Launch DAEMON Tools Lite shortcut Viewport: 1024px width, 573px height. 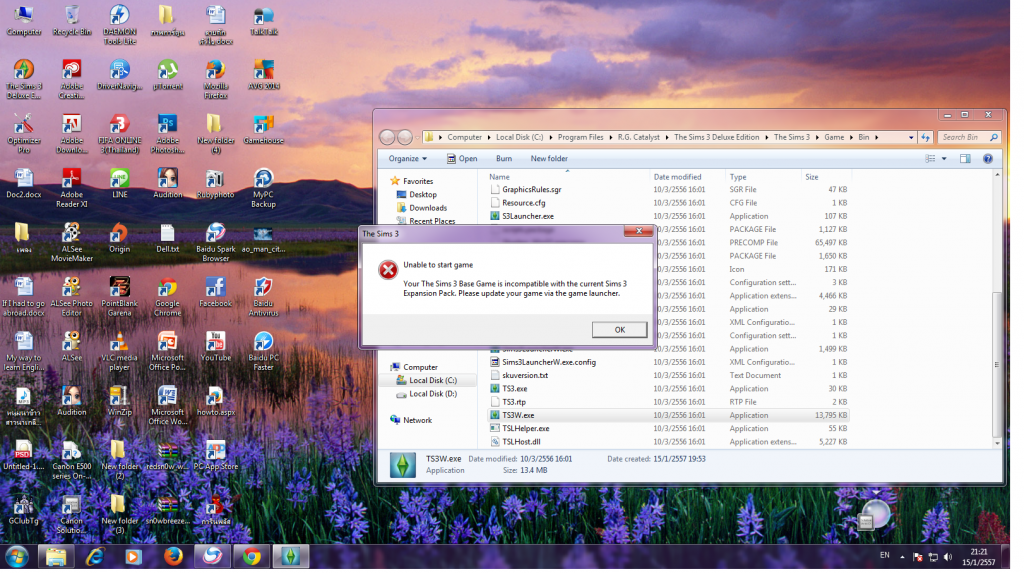120,25
